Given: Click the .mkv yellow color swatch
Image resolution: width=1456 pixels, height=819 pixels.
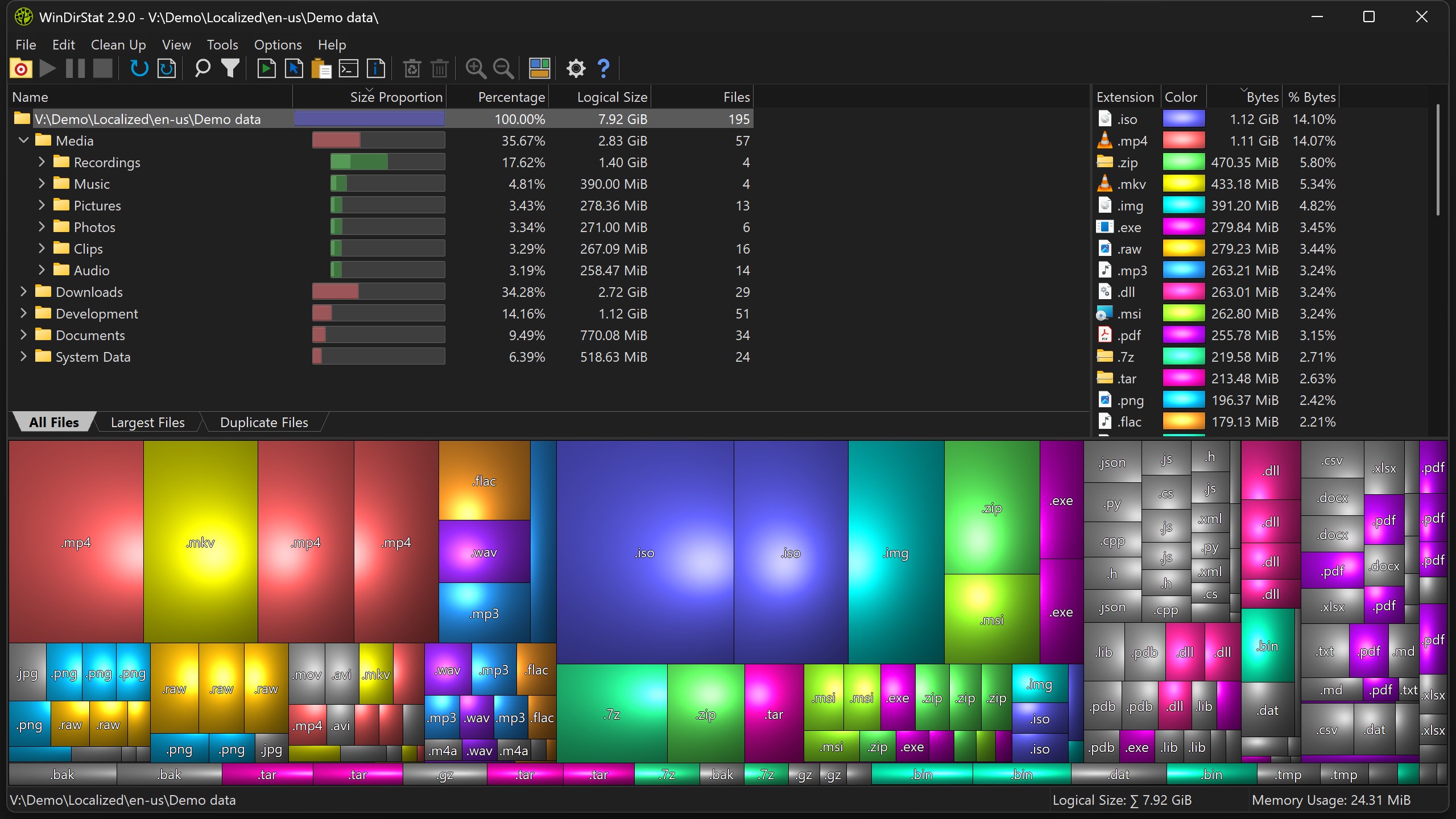Looking at the screenshot, I should (1184, 184).
